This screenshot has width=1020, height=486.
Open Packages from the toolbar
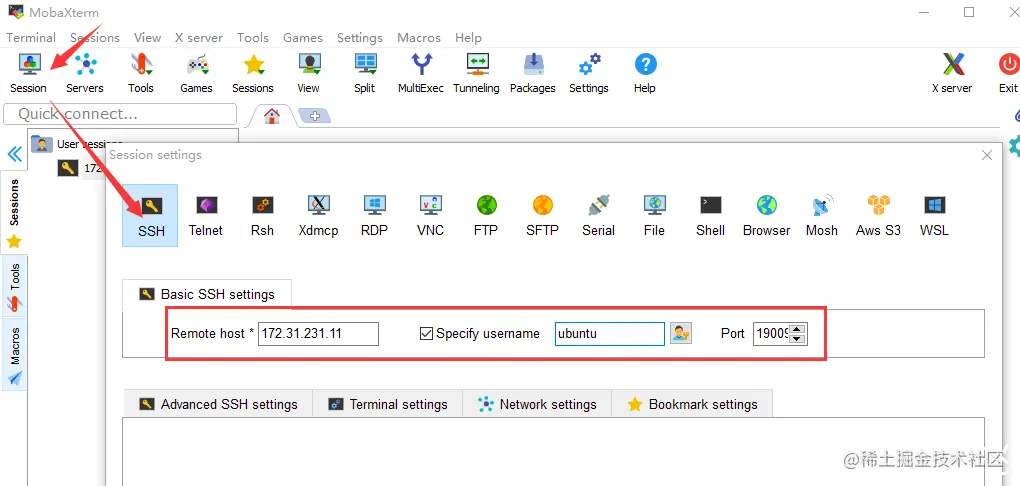click(x=533, y=74)
